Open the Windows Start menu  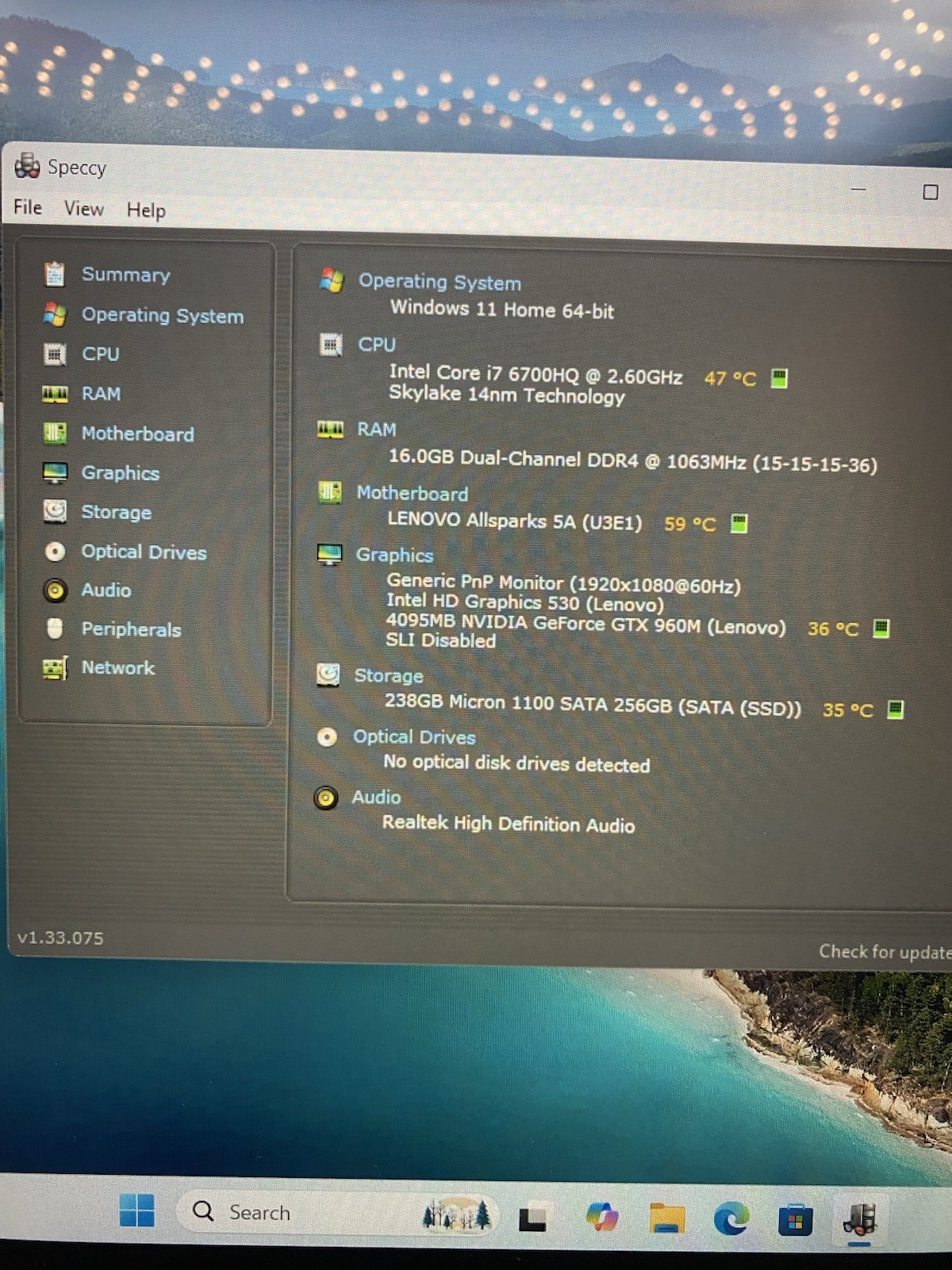pos(136,1210)
